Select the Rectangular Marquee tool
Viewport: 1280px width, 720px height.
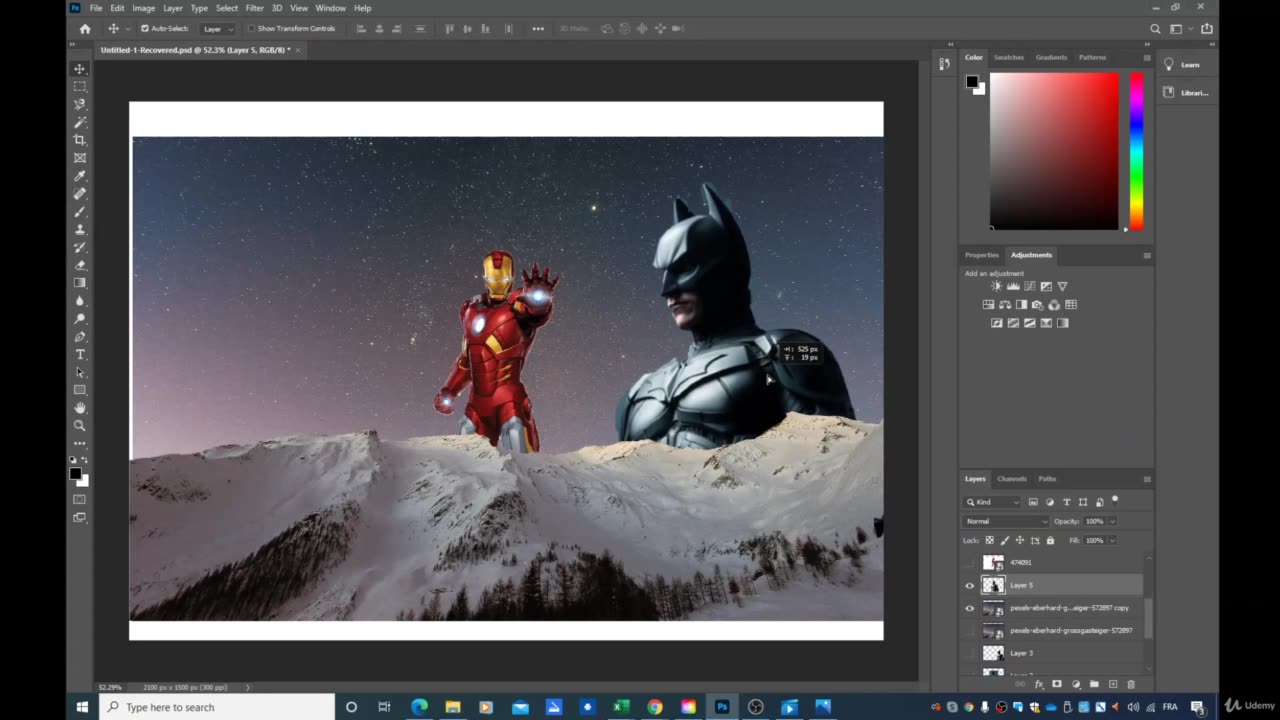tap(80, 87)
